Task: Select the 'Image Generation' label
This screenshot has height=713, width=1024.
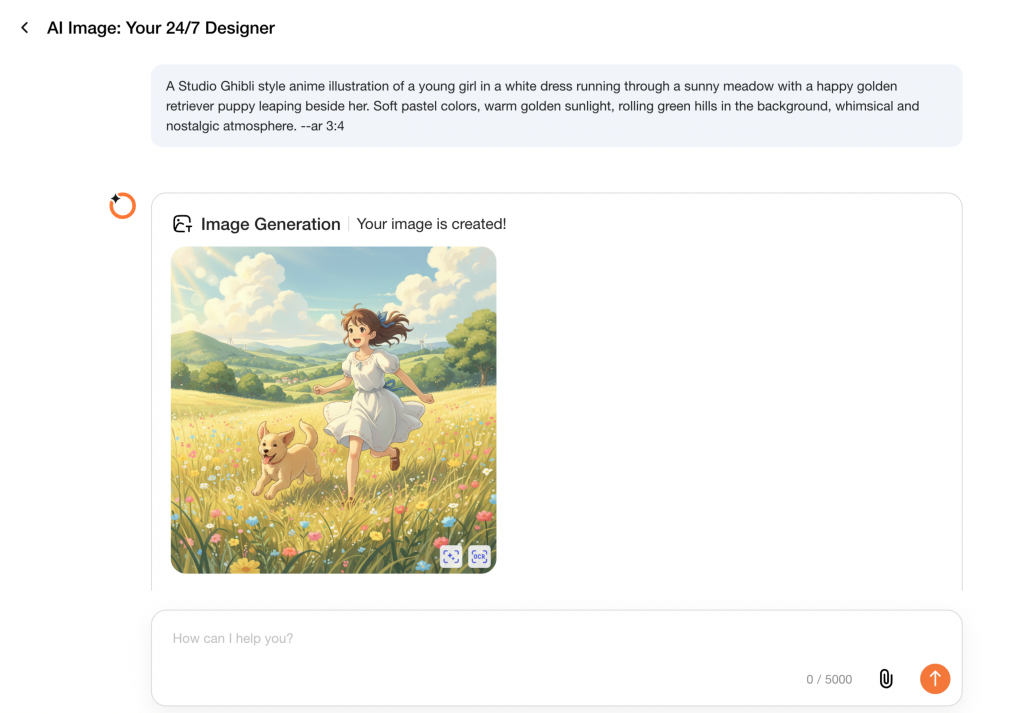Action: 270,223
